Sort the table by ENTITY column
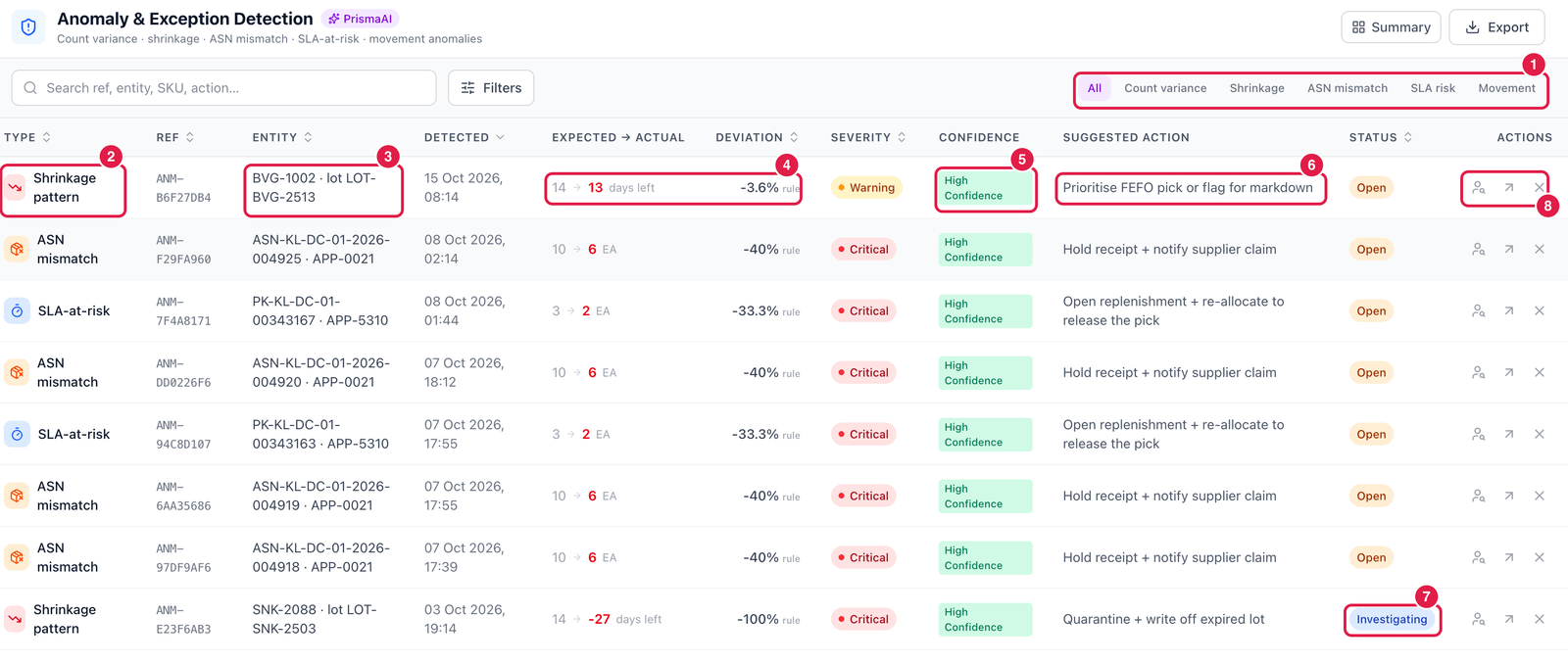 (282, 138)
